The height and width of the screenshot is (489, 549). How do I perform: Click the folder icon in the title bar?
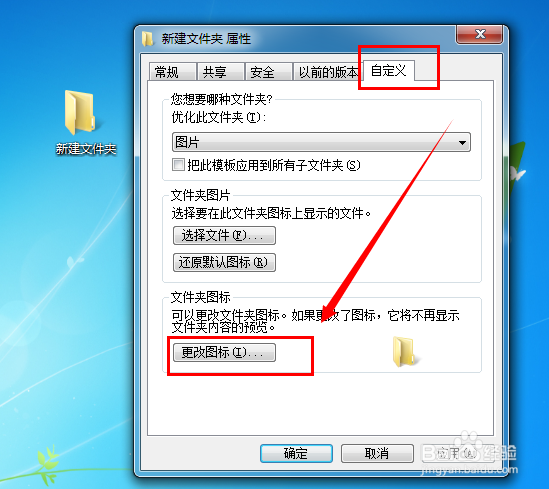[x=148, y=39]
